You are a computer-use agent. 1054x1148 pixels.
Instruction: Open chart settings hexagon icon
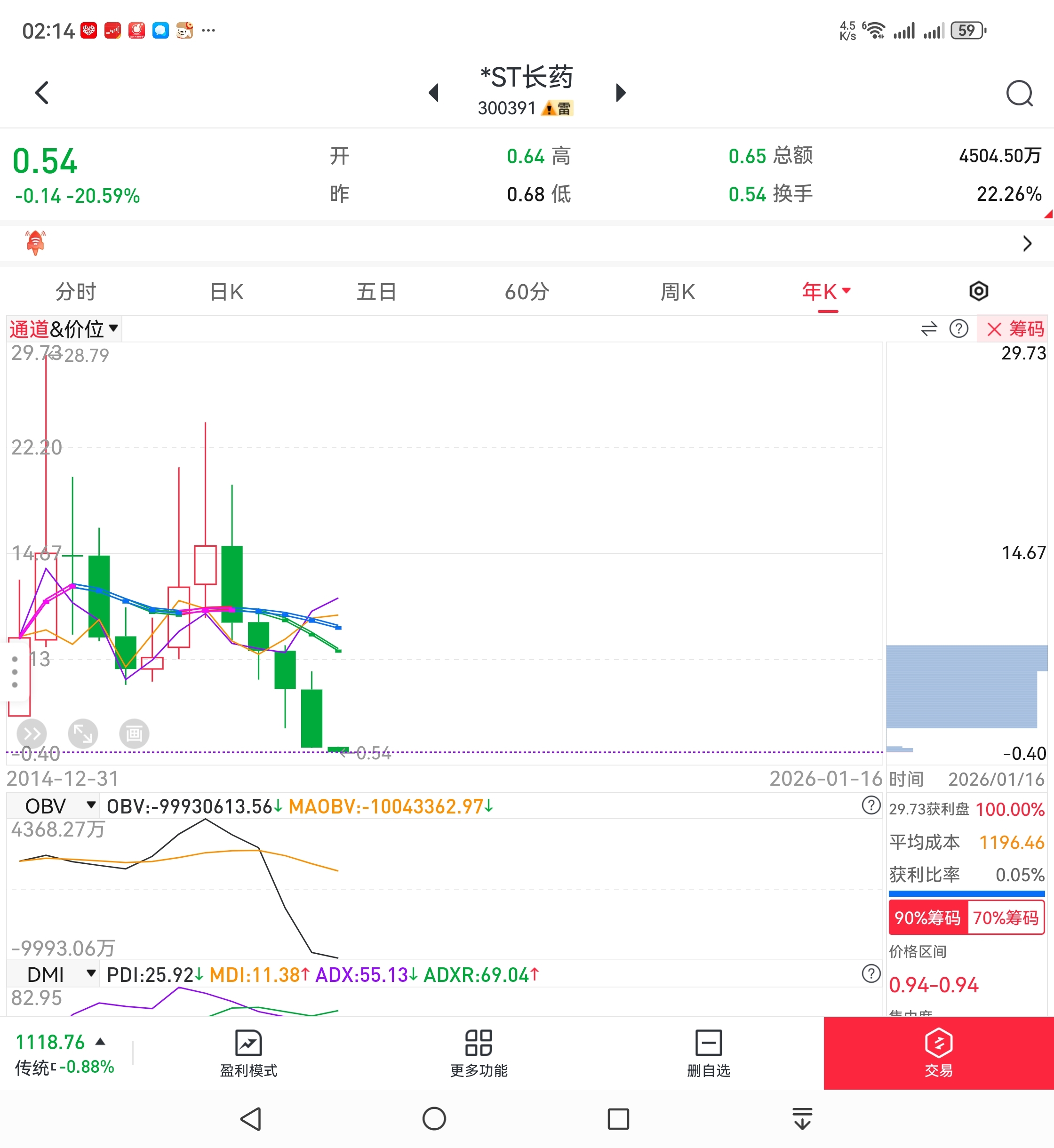click(978, 291)
